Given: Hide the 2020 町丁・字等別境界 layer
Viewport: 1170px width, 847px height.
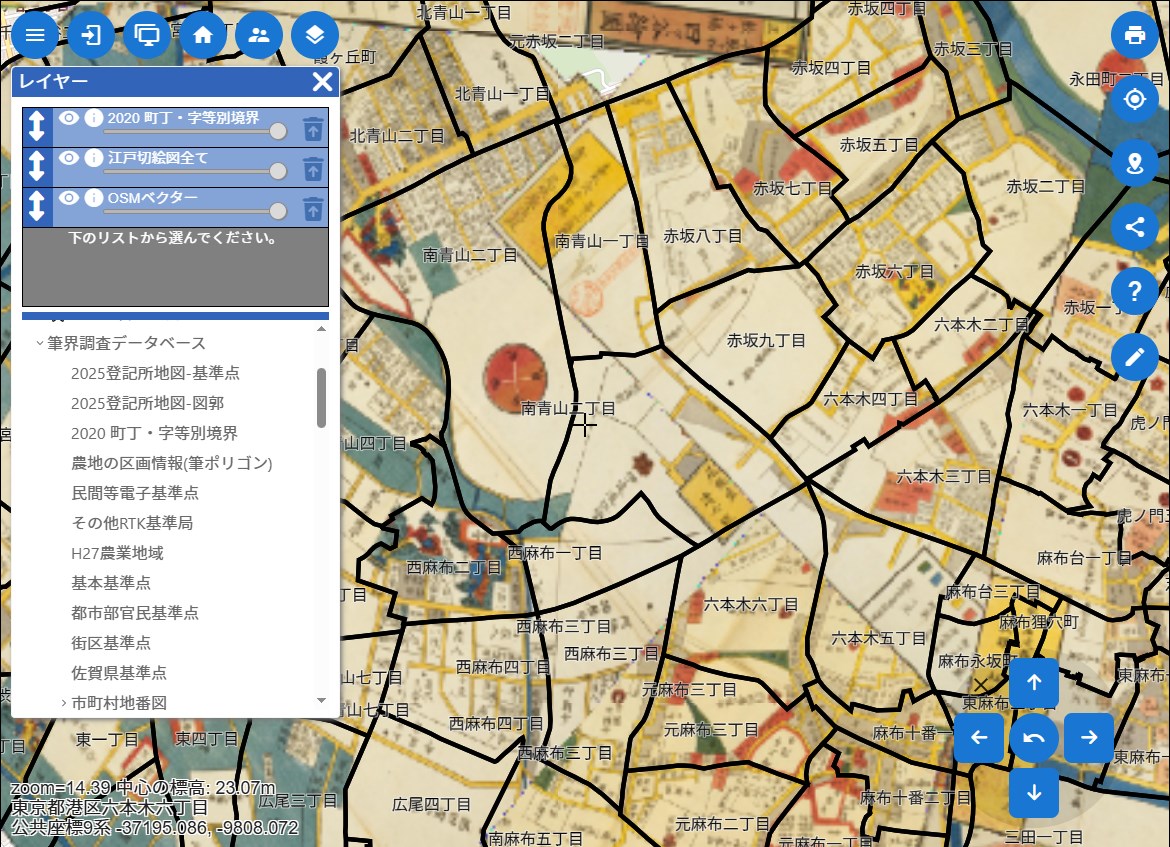Looking at the screenshot, I should click(69, 118).
